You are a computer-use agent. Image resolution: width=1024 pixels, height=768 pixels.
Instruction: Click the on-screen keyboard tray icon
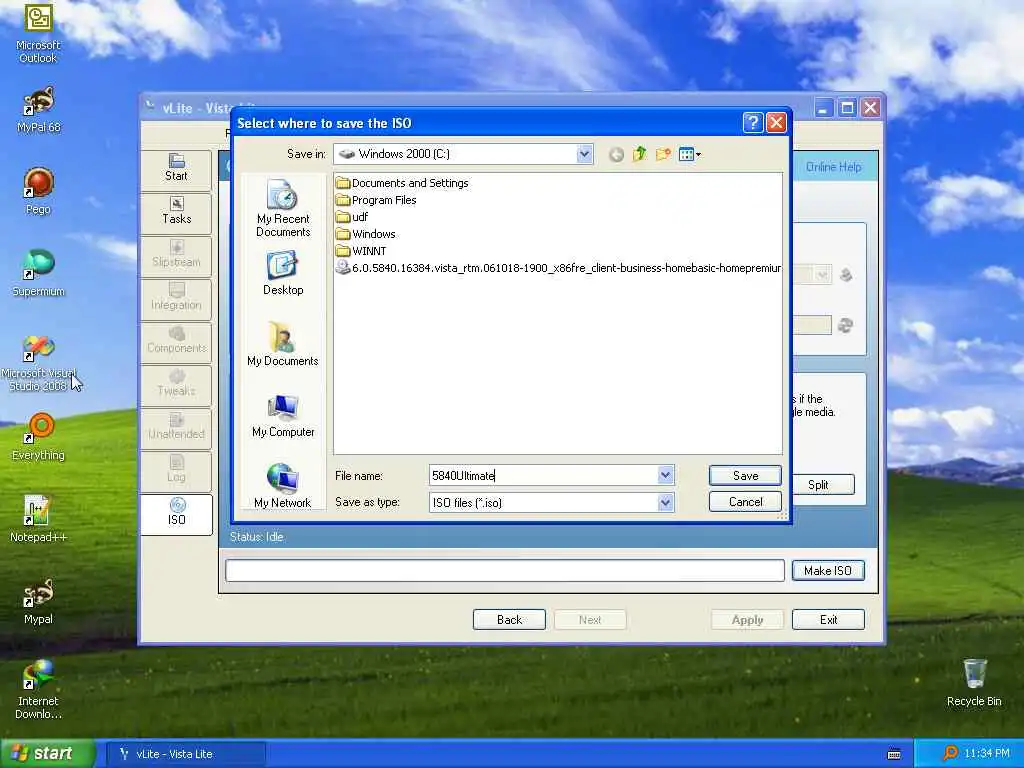point(894,754)
